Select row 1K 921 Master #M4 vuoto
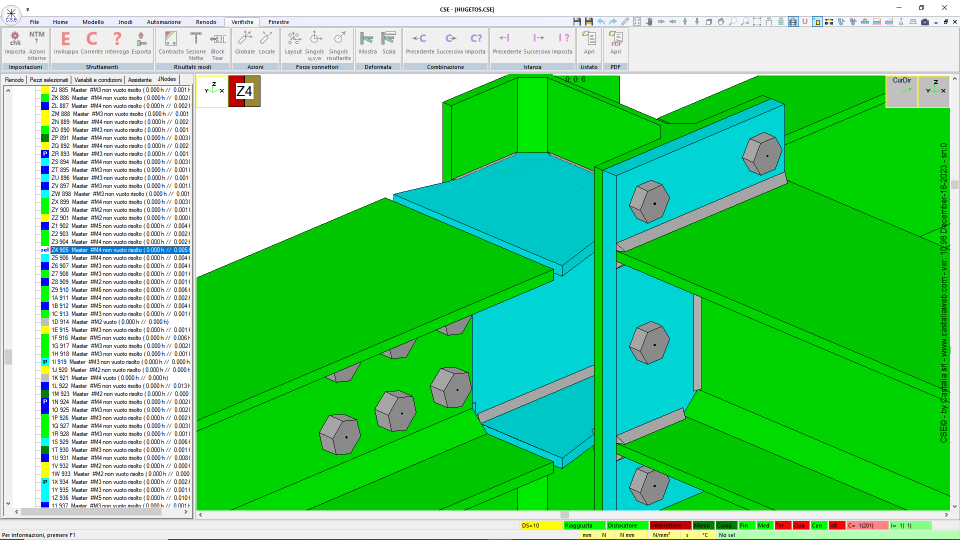 click(x=110, y=378)
